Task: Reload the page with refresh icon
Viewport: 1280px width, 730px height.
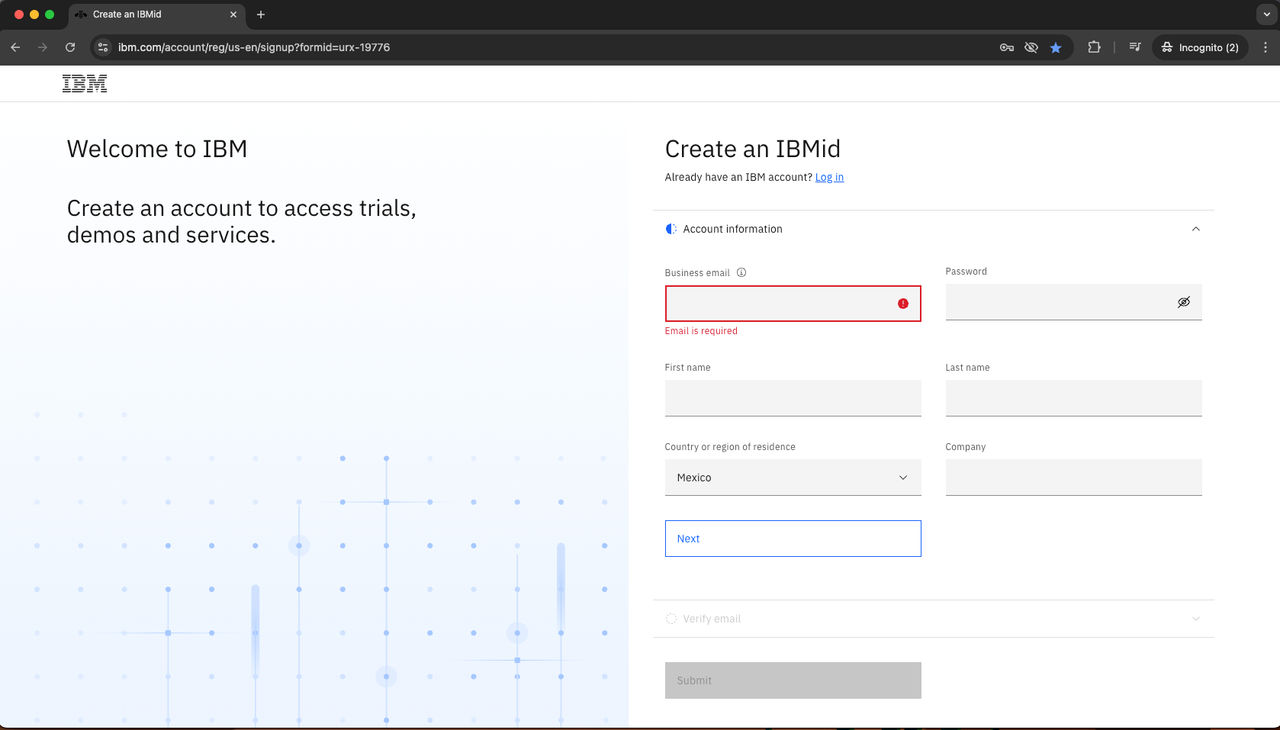Action: pos(70,47)
